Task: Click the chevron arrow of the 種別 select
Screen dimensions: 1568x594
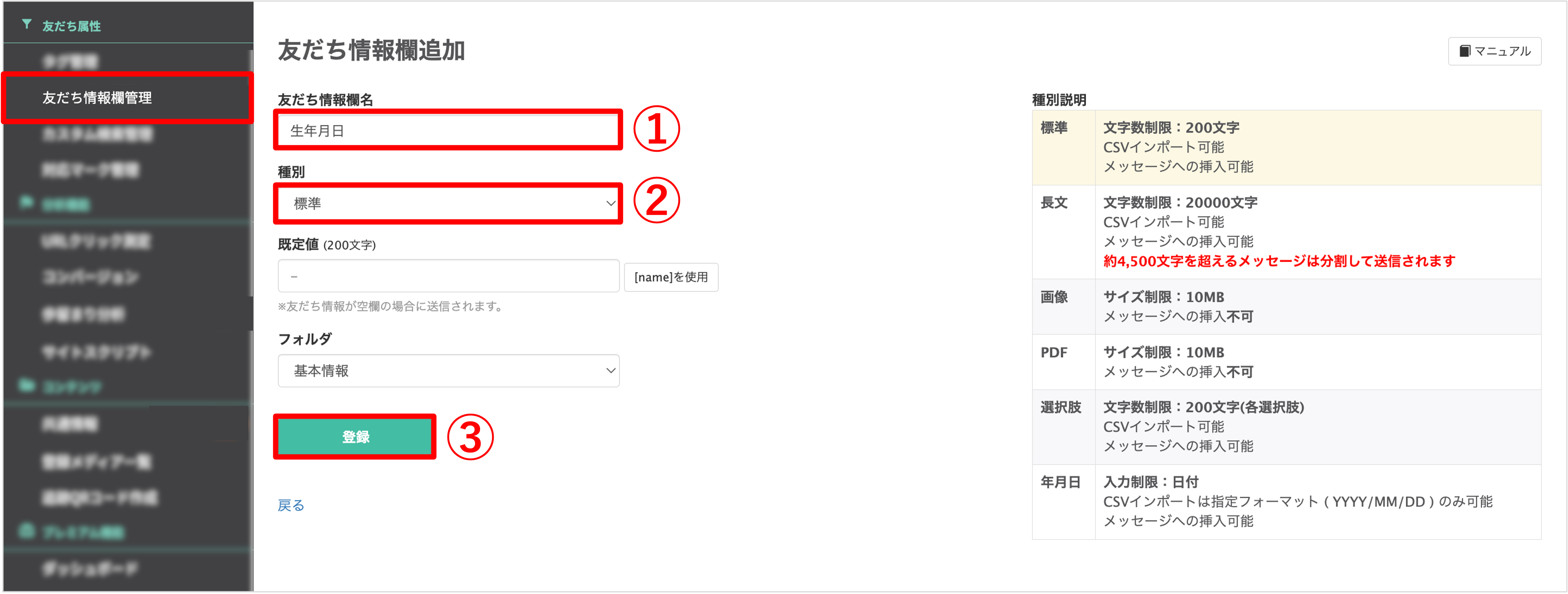Action: pos(610,203)
